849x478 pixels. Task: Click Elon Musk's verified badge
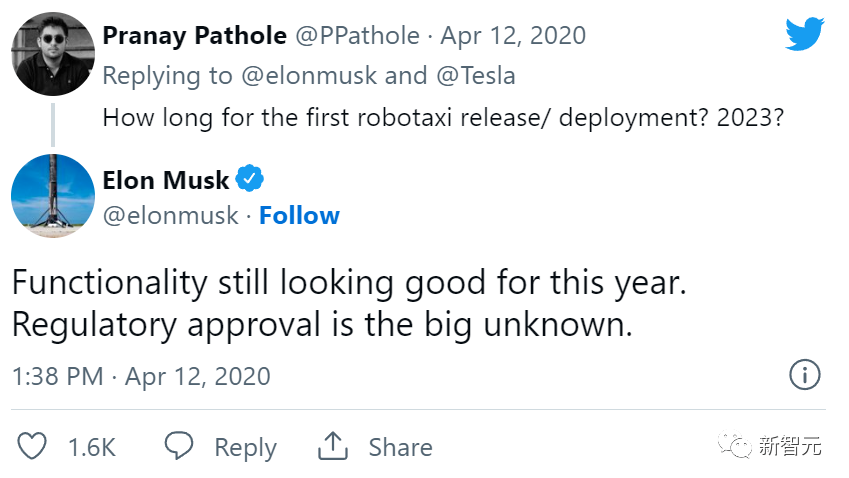250,180
